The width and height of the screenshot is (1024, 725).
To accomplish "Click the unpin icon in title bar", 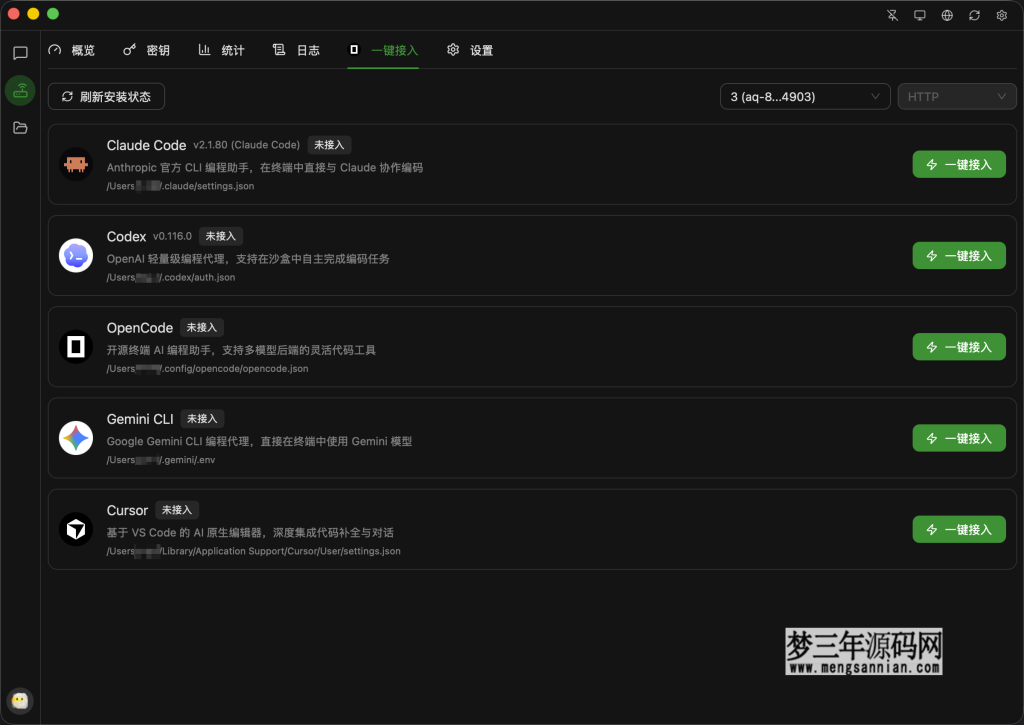I will [892, 15].
